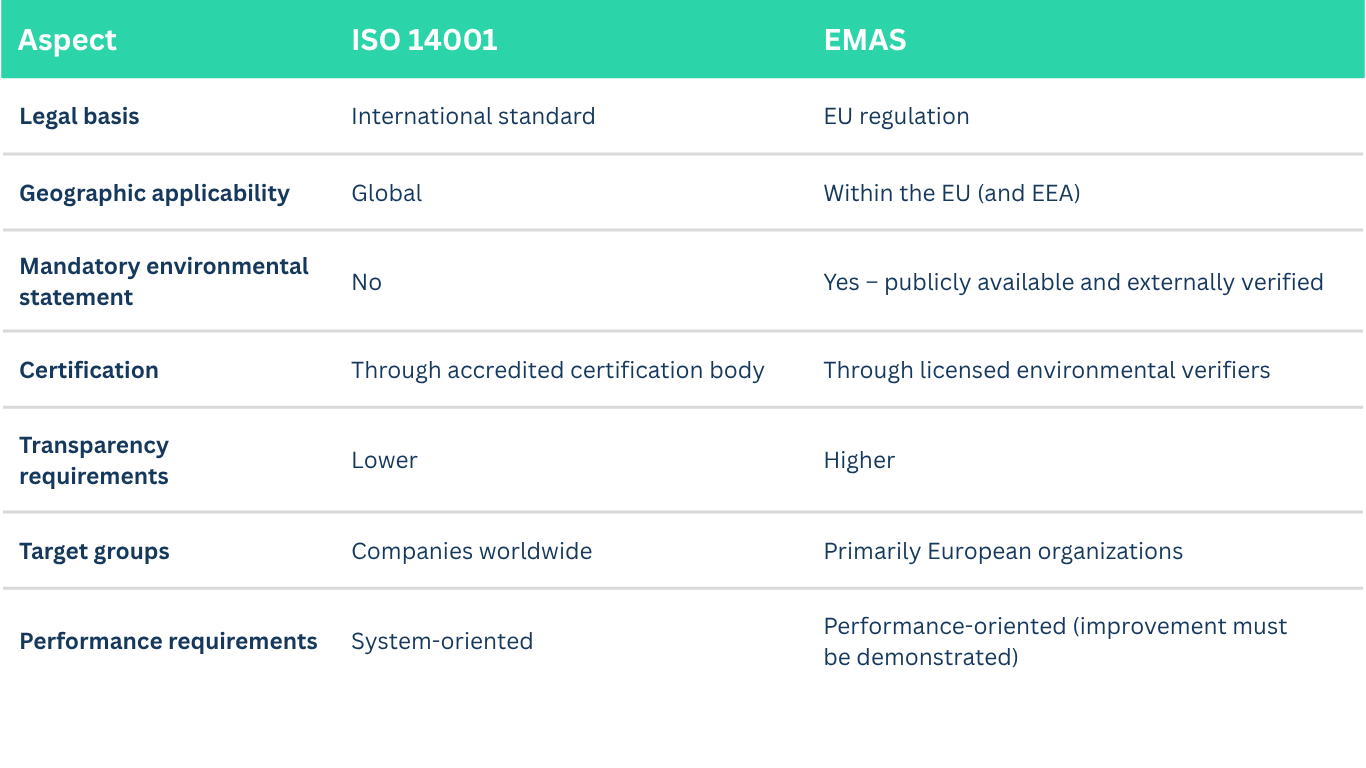Viewport: 1366px width, 768px height.
Task: Click the Higher cell under EMAS
Action: 859,460
